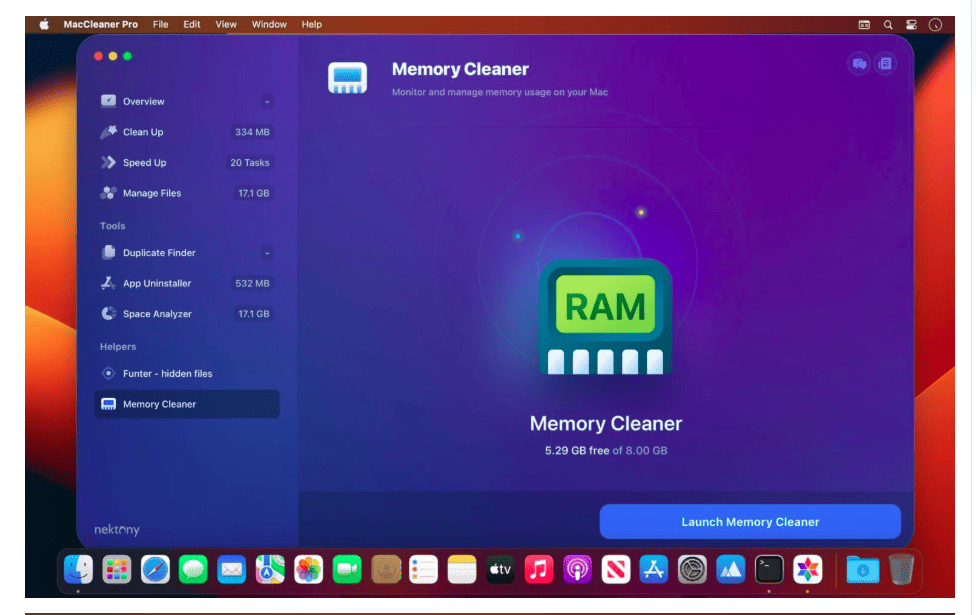Select Memory Cleaner in sidebar
This screenshot has width=976, height=615.
(x=187, y=404)
